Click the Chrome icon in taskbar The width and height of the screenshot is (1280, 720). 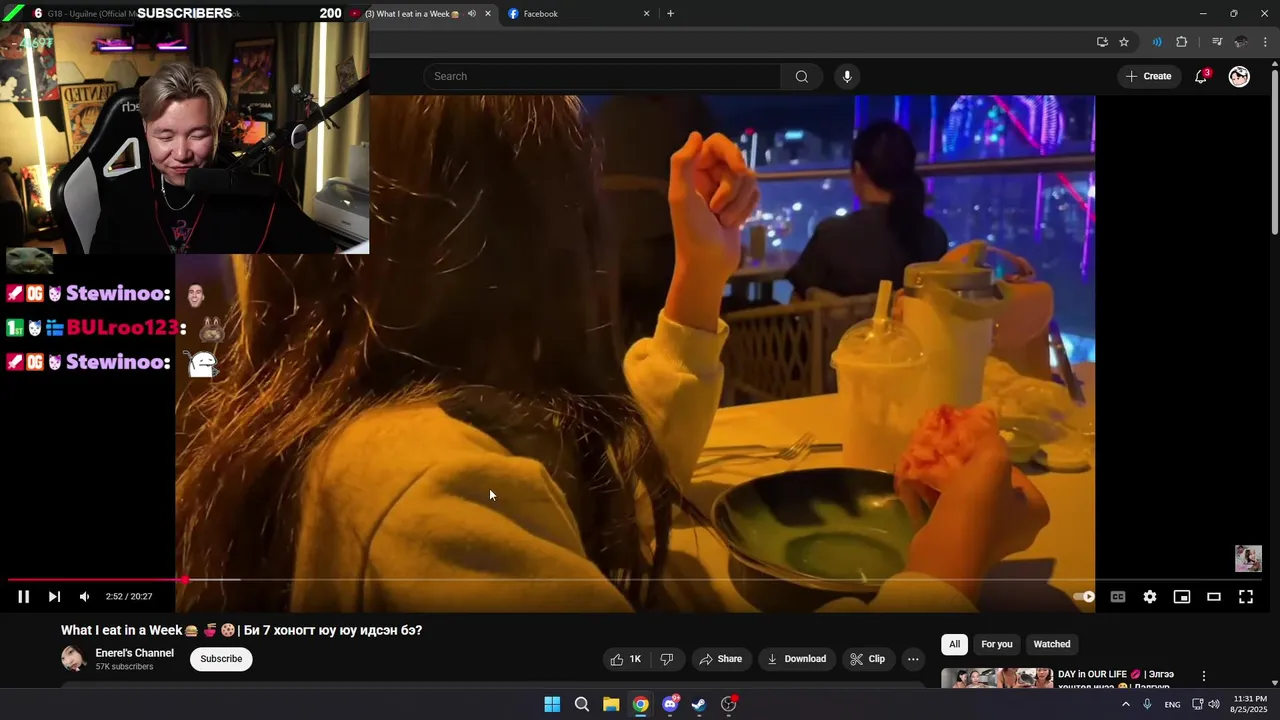[640, 704]
